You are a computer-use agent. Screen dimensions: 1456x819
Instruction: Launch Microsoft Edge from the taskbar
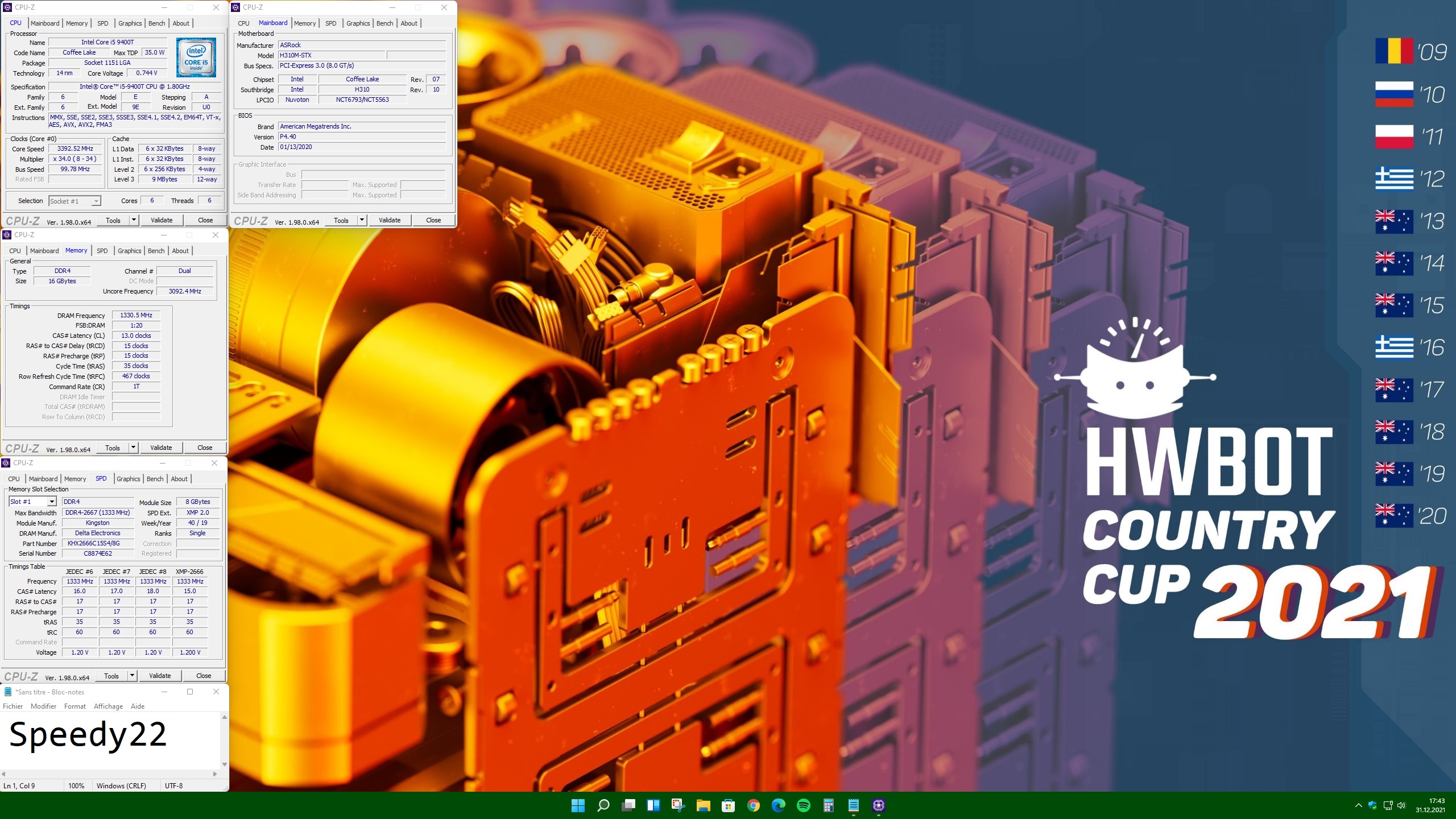point(778,805)
